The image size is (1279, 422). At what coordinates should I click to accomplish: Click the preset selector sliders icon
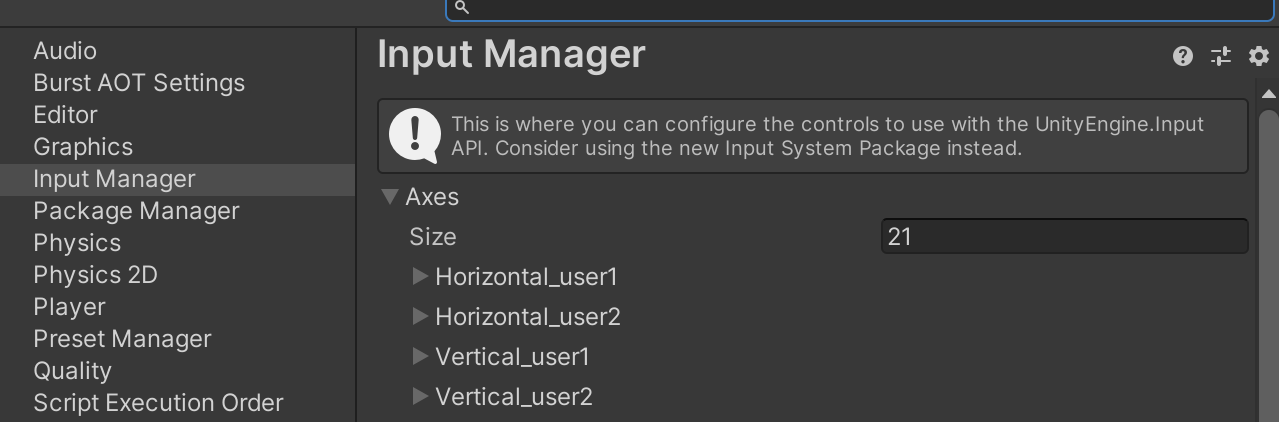[1220, 56]
